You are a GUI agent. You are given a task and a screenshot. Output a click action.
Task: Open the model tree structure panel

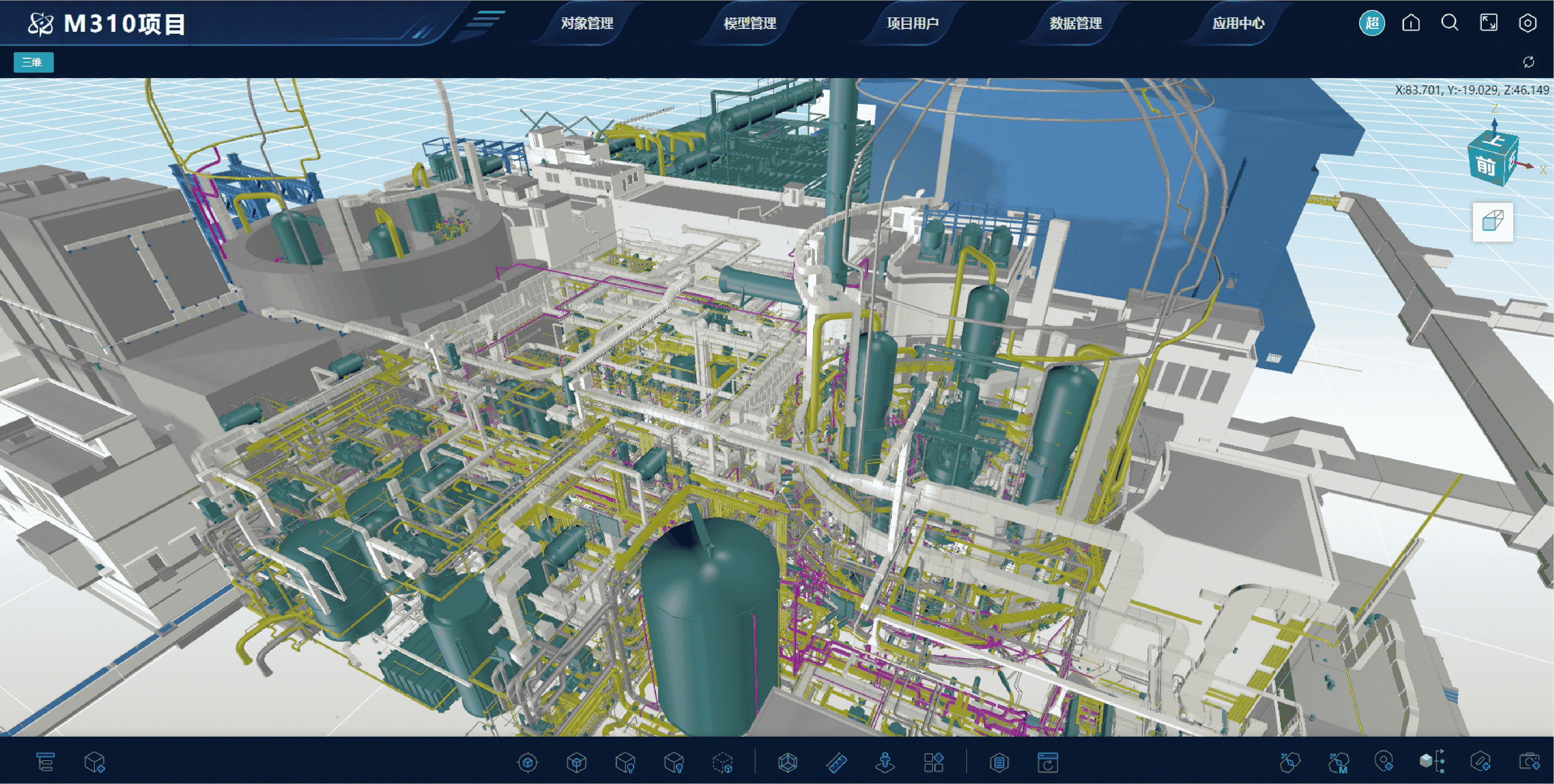45,762
